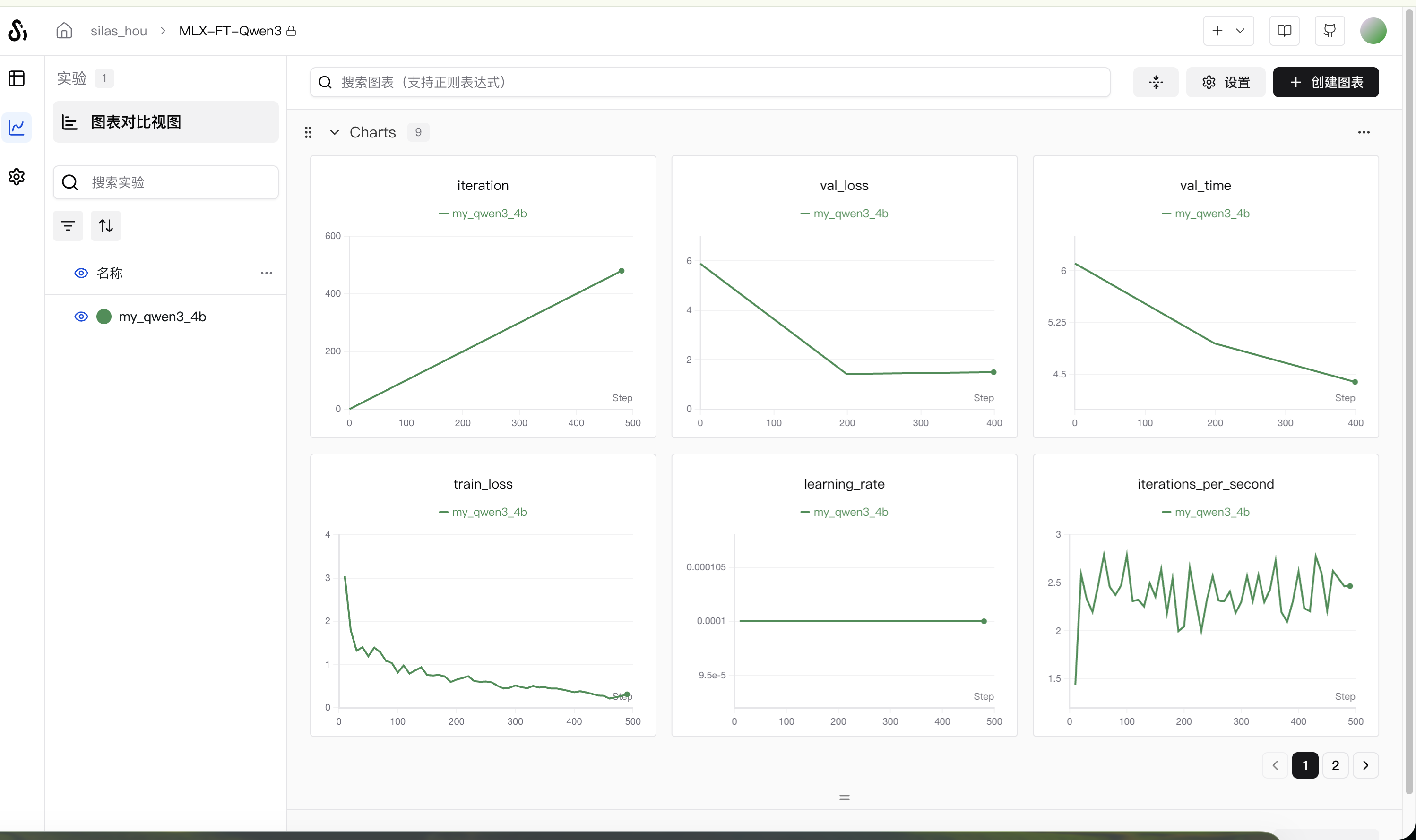Image resolution: width=1416 pixels, height=840 pixels.
Task: Open the table view sidebar icon
Action: (x=17, y=78)
